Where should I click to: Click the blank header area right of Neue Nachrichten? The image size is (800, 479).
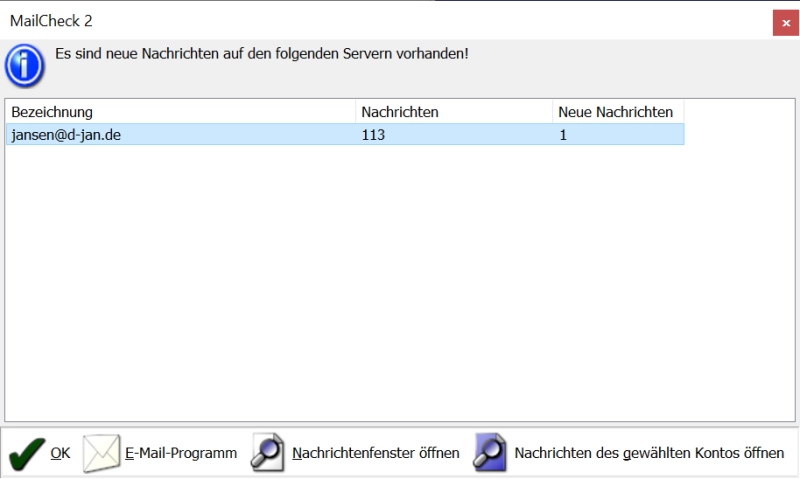click(x=738, y=112)
